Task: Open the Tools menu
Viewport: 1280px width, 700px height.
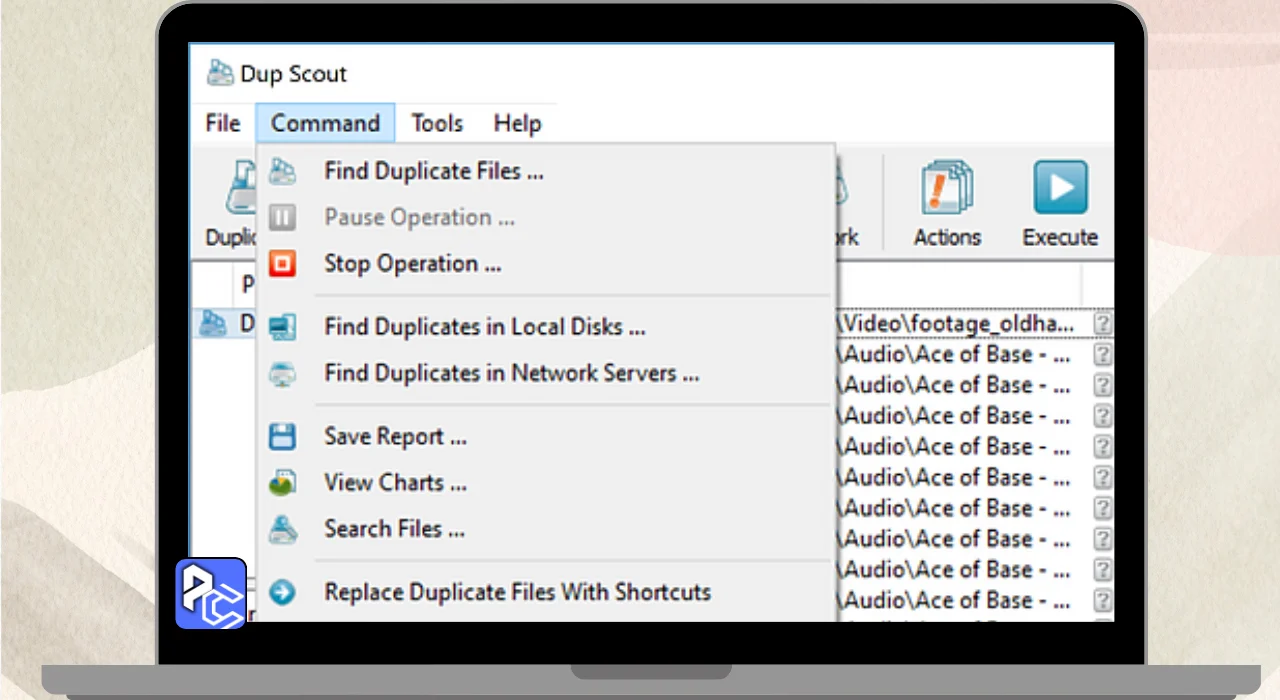Action: [437, 124]
